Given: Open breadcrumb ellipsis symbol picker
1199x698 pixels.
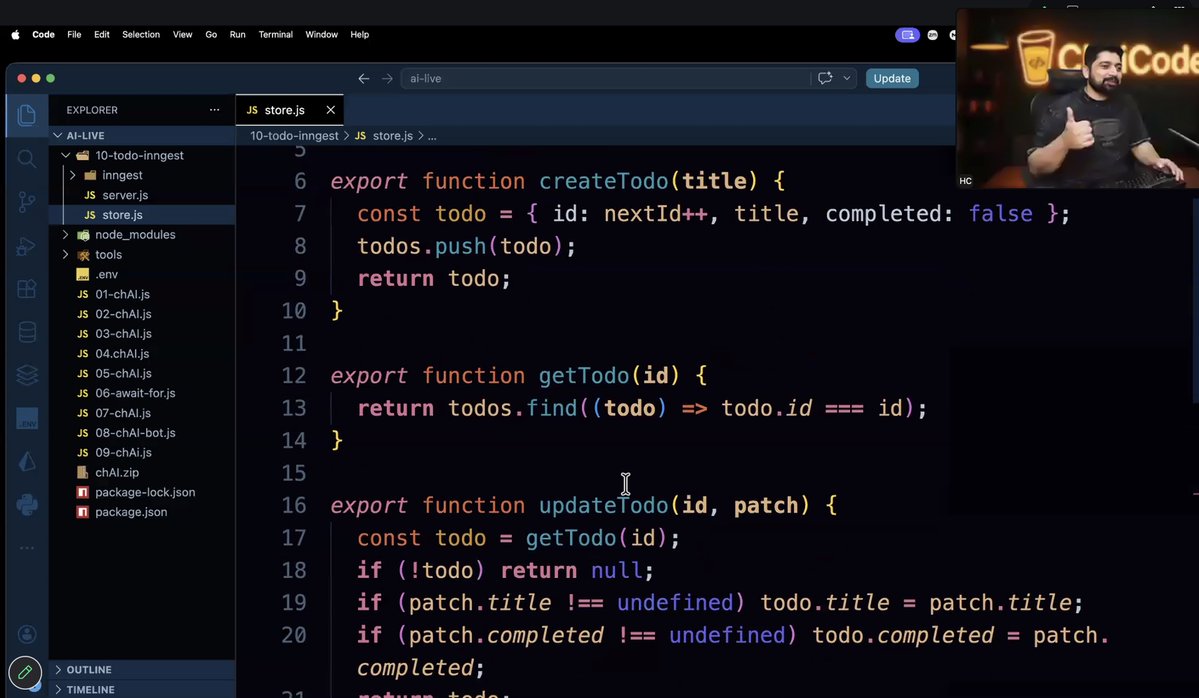Looking at the screenshot, I should coord(432,136).
